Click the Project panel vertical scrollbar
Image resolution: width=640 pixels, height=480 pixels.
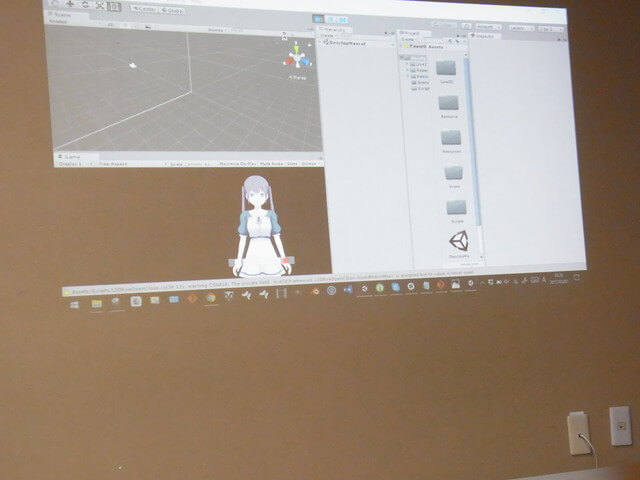(473, 141)
